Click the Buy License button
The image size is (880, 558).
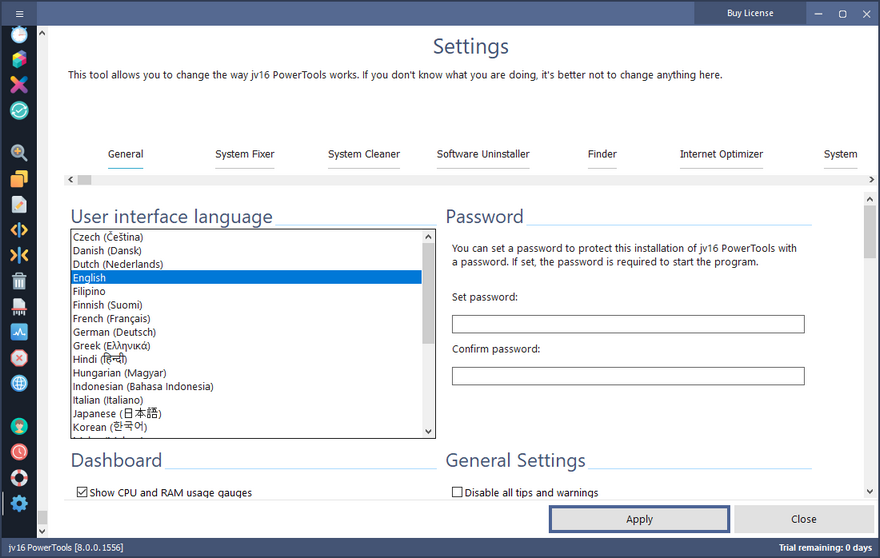point(750,13)
